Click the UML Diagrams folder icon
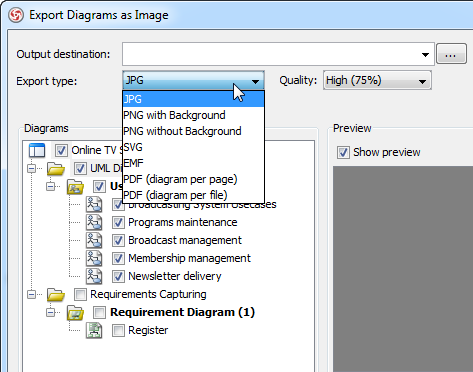The height and width of the screenshot is (372, 473). pos(56,169)
